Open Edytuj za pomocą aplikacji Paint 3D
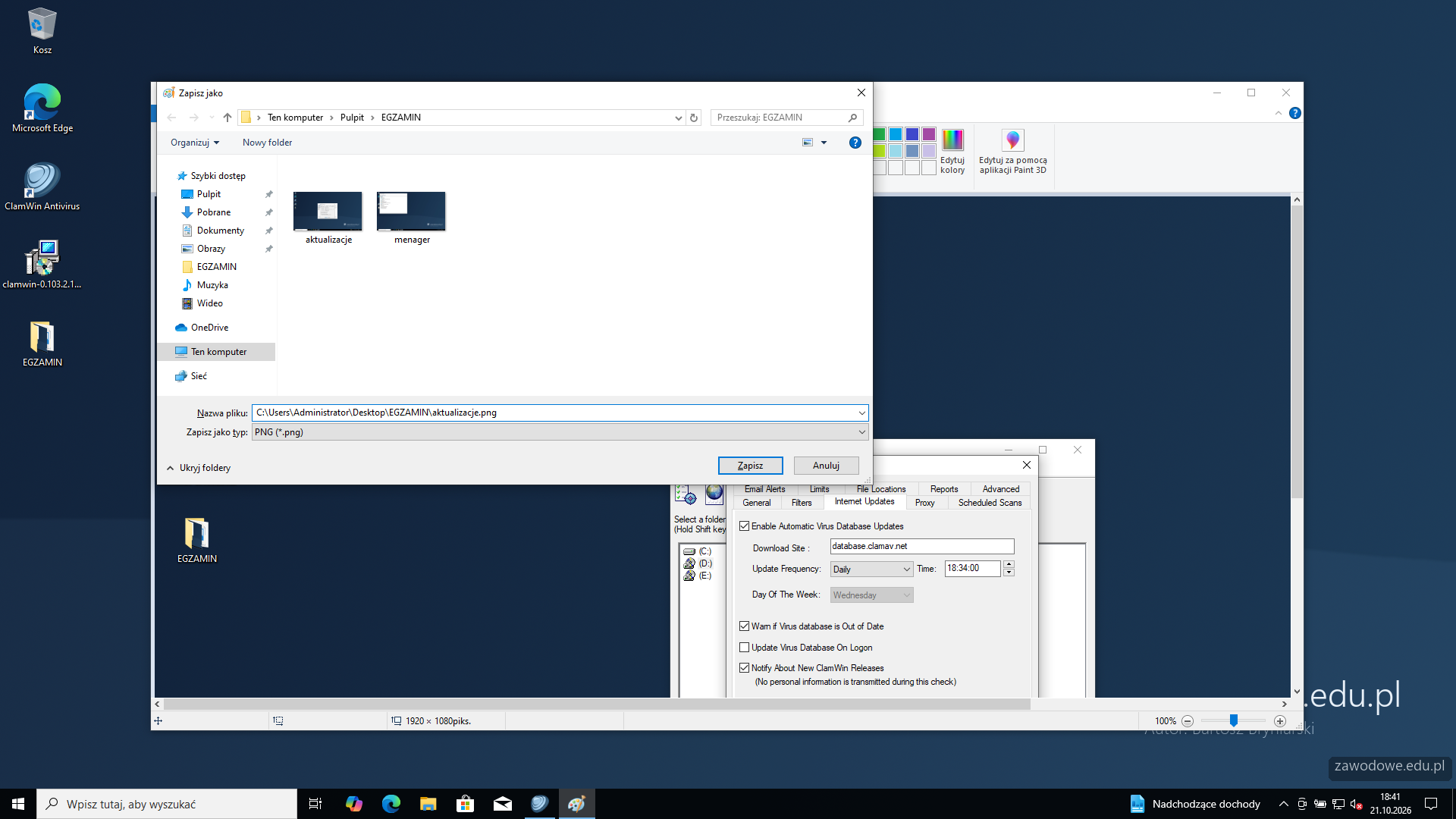The width and height of the screenshot is (1456, 819). pyautogui.click(x=1013, y=152)
